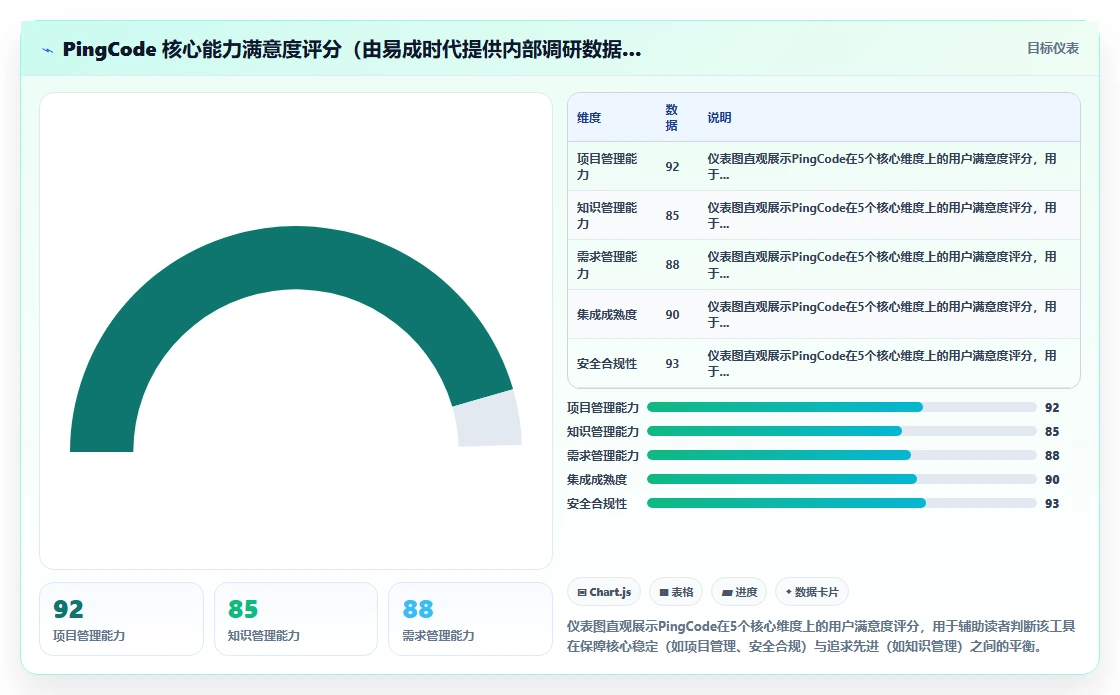Click the 知识管理能力 progress bar
Image resolution: width=1120 pixels, height=695 pixels.
point(841,431)
